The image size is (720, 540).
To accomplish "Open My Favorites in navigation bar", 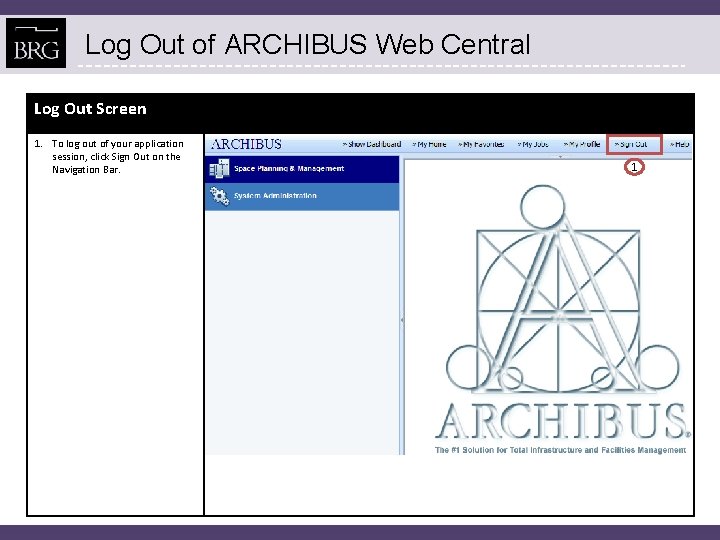I will click(481, 144).
